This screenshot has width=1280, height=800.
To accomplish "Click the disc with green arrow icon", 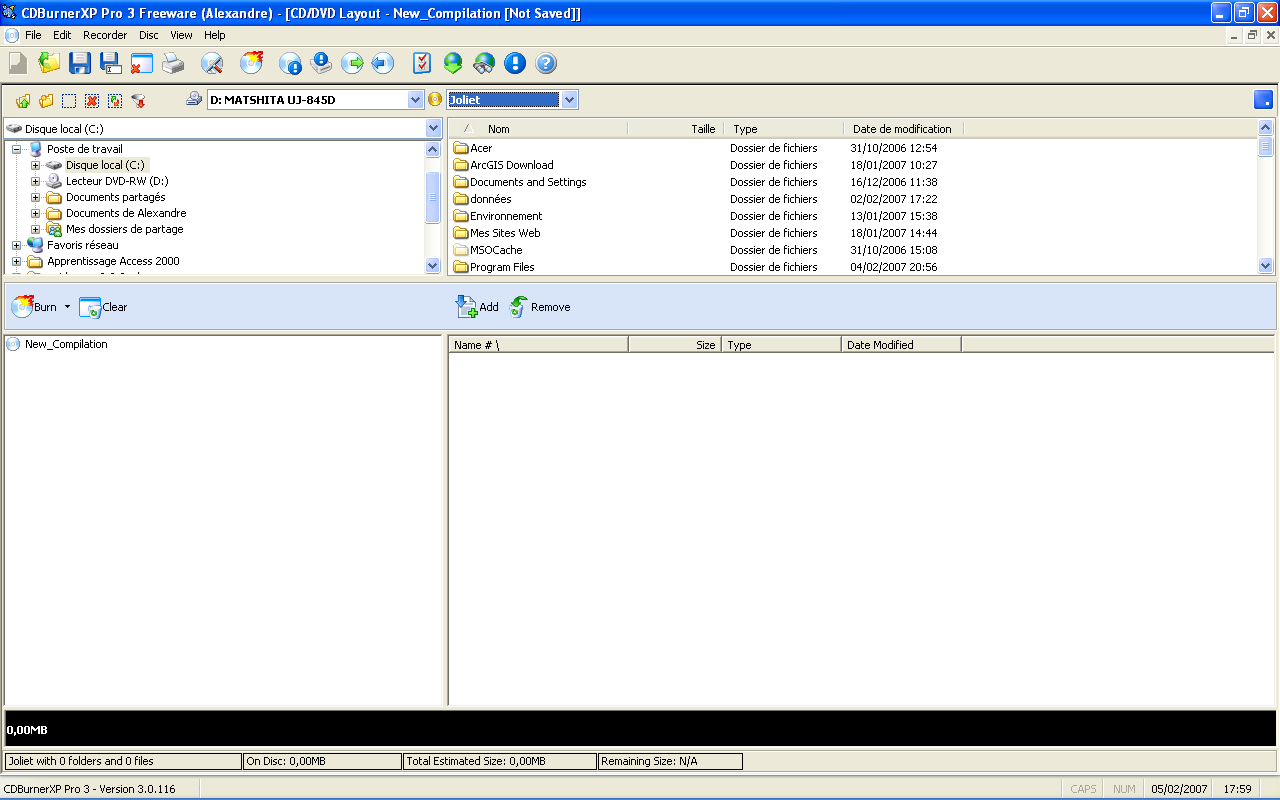I will [x=352, y=63].
